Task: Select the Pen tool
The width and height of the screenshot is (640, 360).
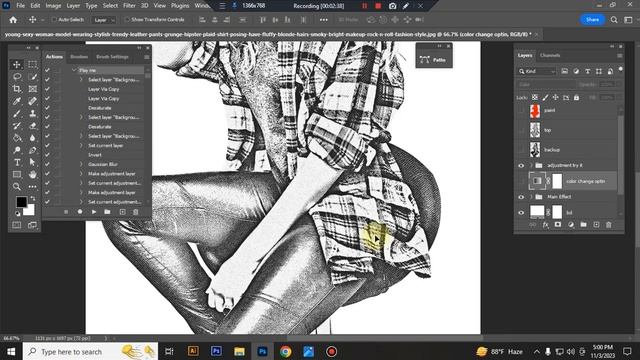Action: coord(33,150)
